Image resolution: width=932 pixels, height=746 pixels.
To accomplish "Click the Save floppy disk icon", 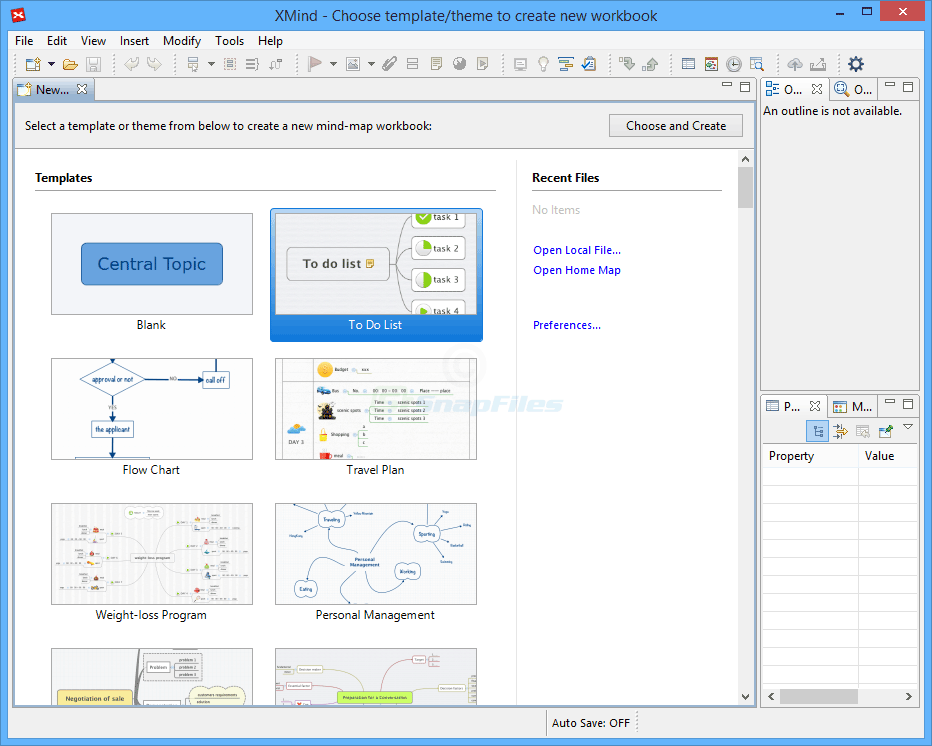I will click(x=93, y=64).
